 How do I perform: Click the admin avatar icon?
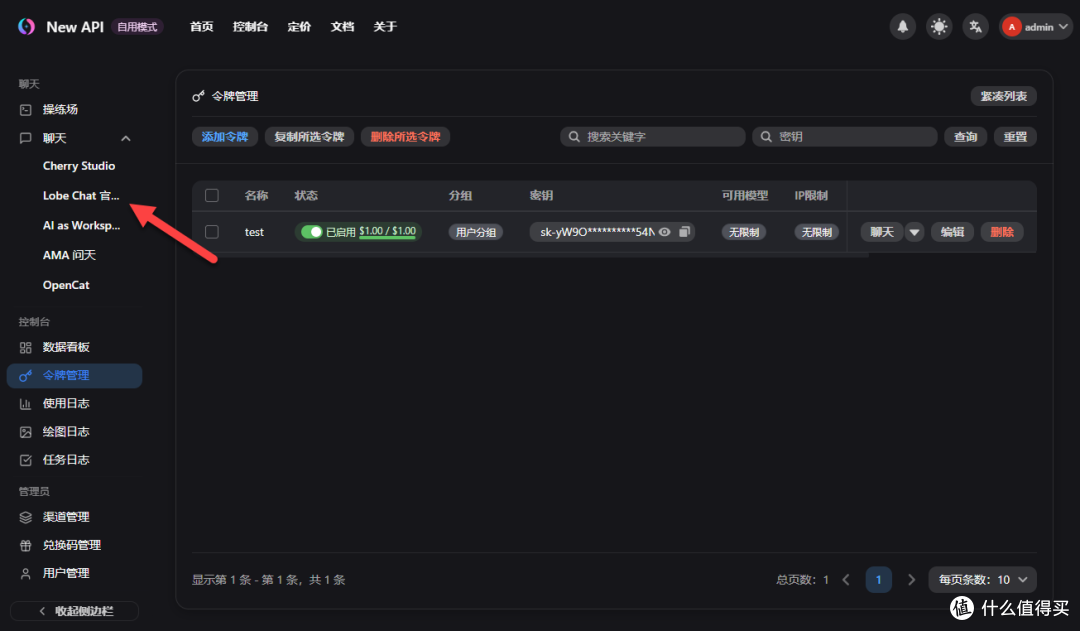pos(1011,27)
